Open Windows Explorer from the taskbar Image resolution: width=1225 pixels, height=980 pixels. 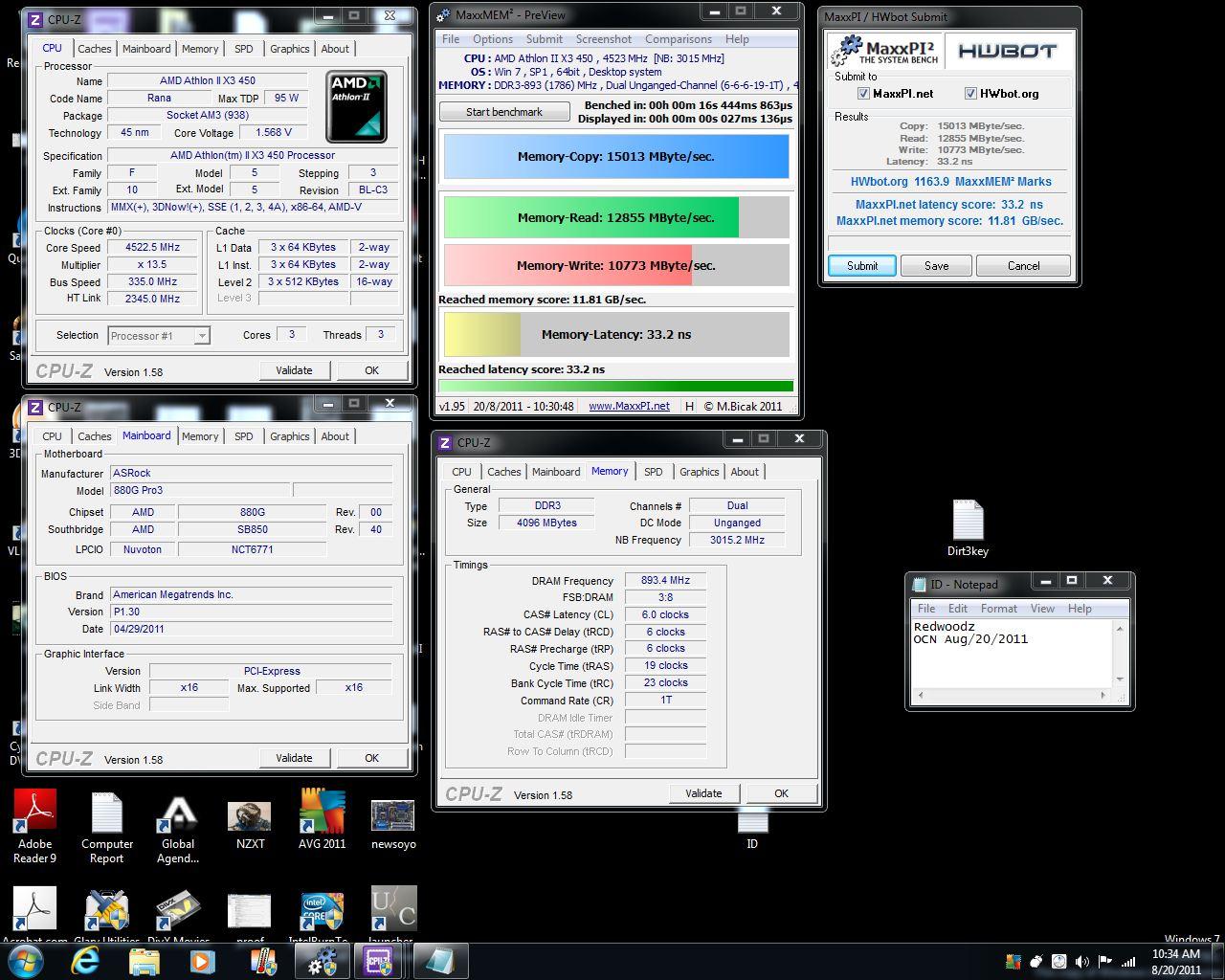(144, 961)
